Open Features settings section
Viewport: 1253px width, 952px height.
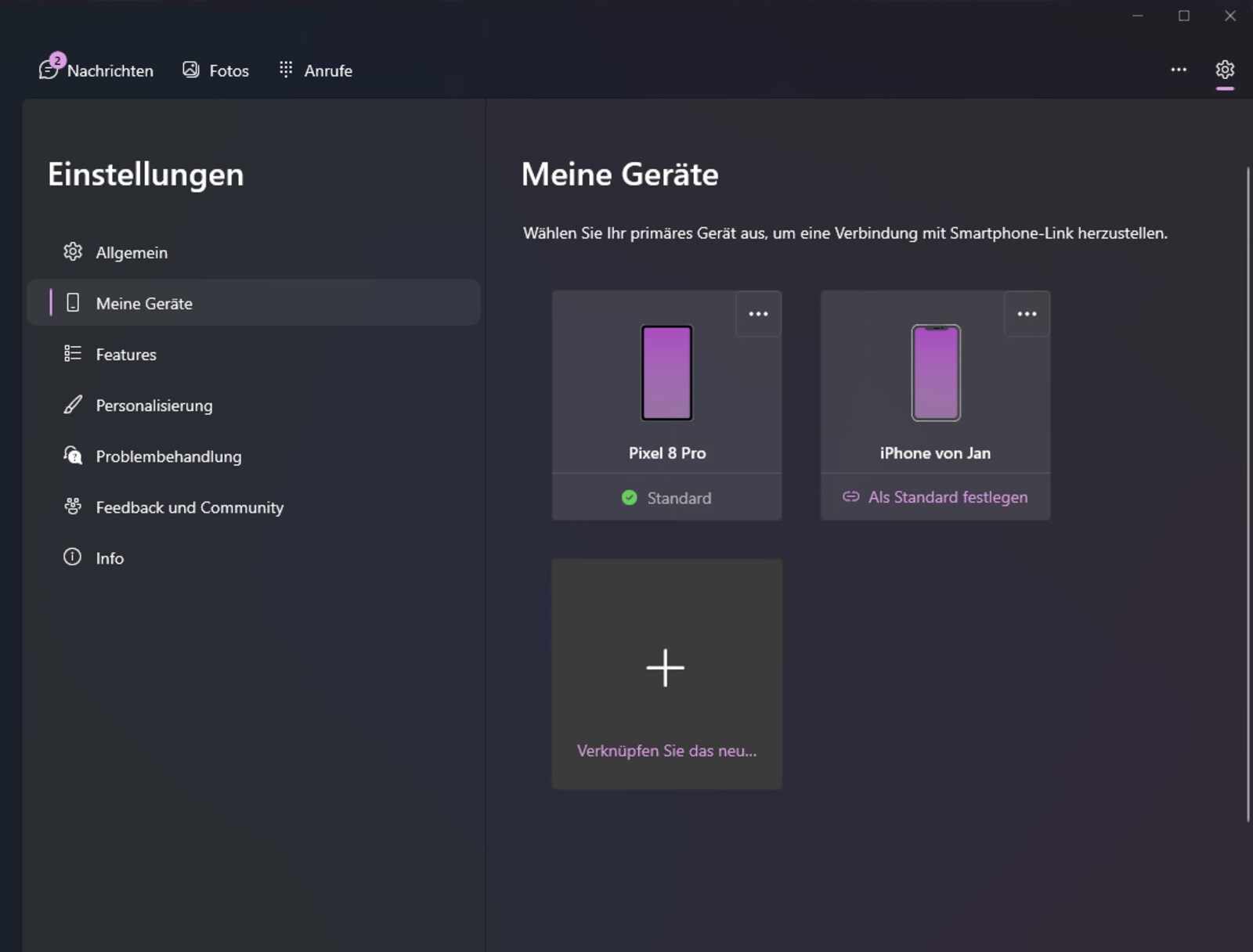pos(125,355)
